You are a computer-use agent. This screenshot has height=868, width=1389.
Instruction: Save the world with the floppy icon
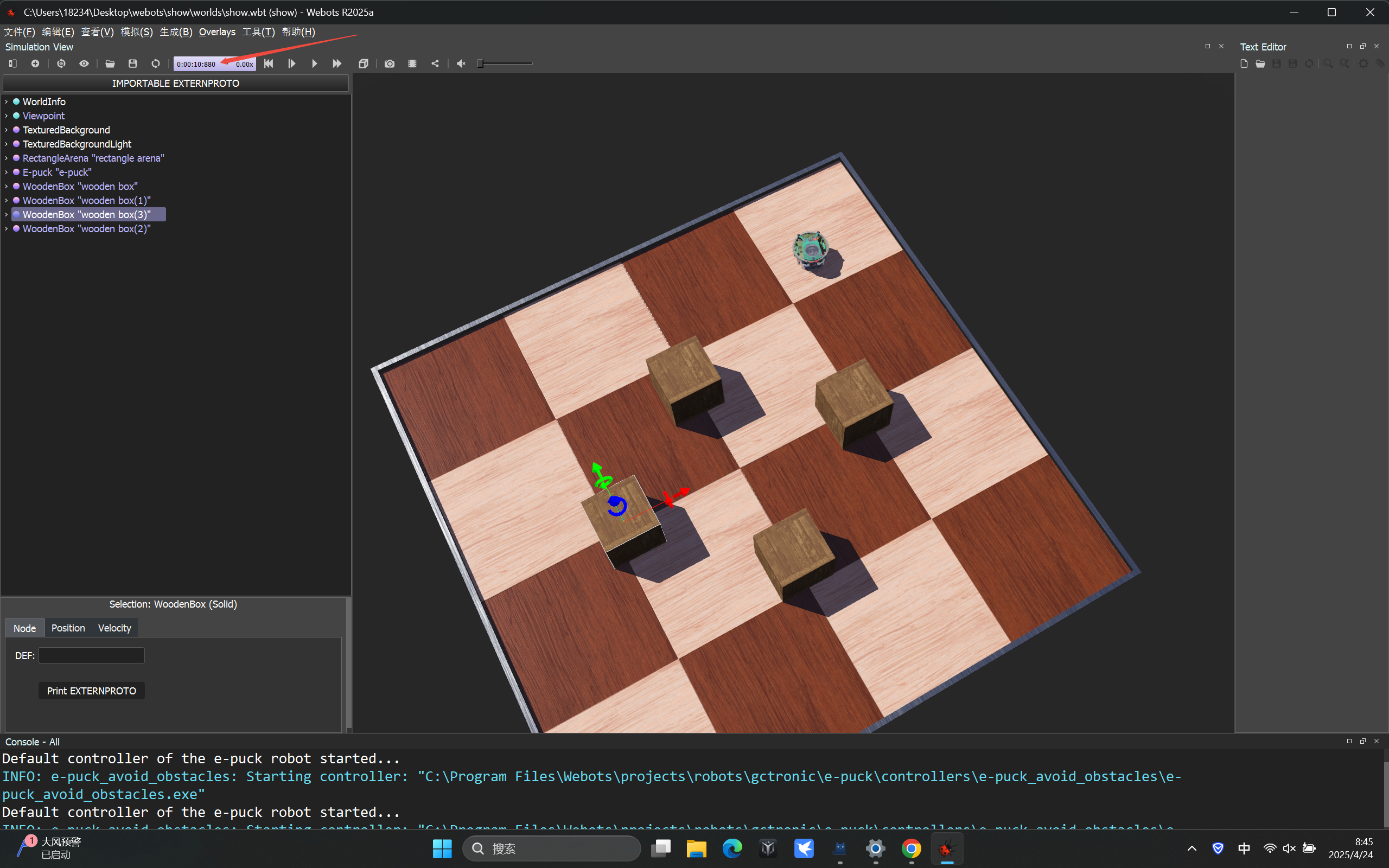pyautogui.click(x=132, y=63)
